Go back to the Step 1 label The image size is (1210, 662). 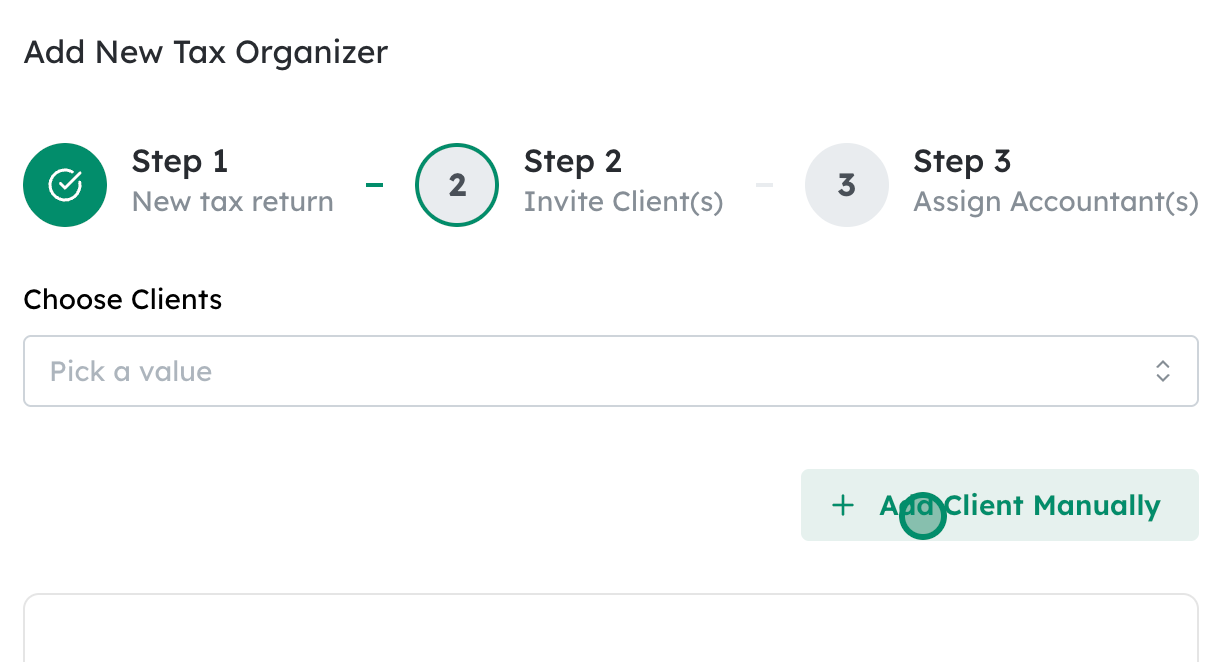coord(180,161)
